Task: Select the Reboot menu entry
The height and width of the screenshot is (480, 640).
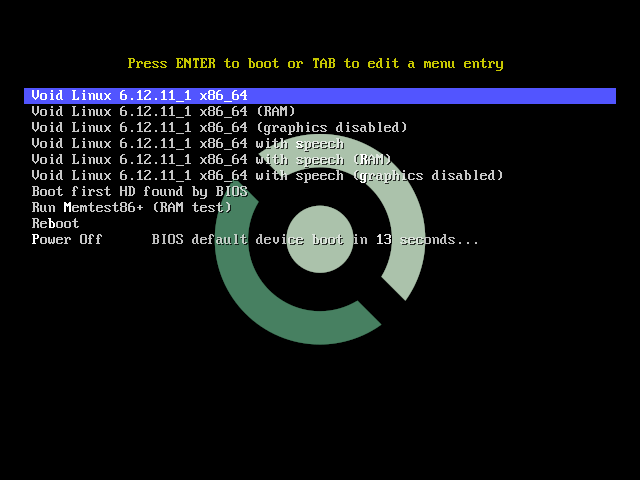Action: click(x=56, y=223)
